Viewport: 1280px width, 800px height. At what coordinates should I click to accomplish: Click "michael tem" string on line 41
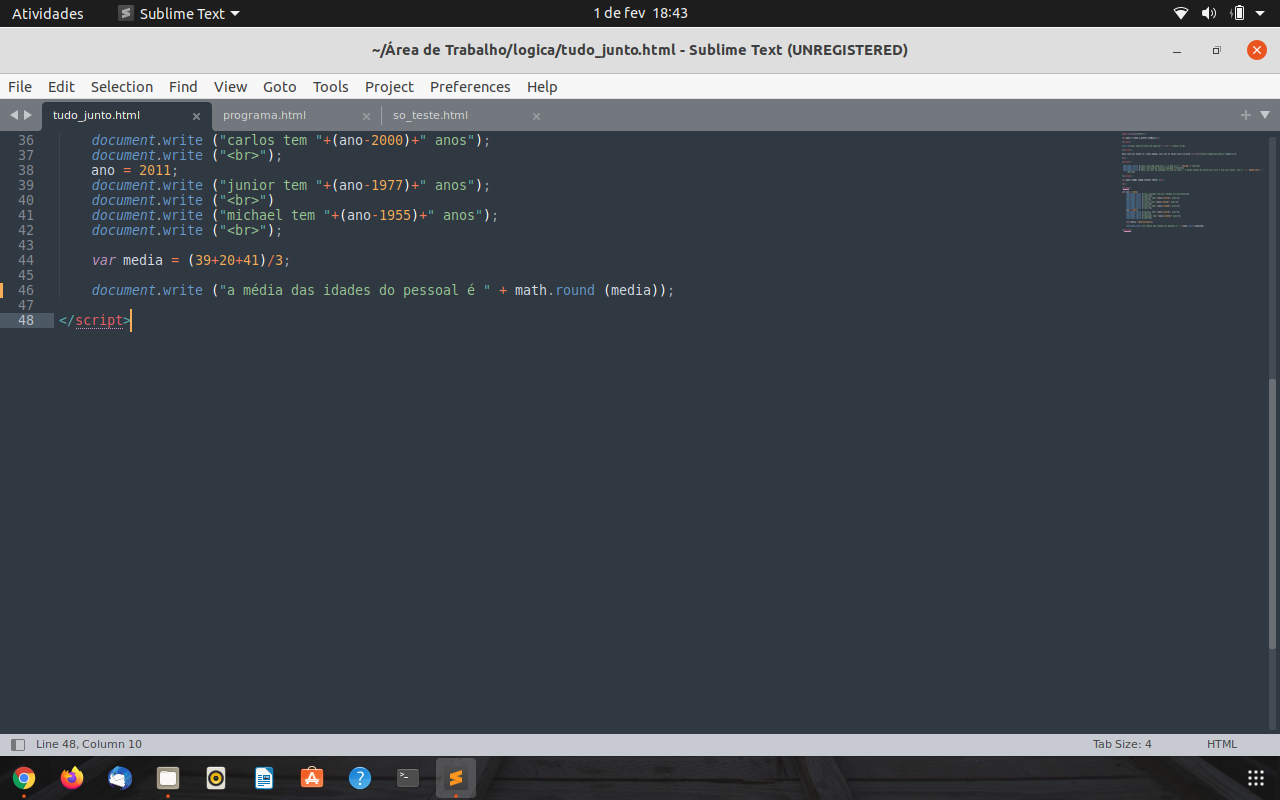coord(273,215)
